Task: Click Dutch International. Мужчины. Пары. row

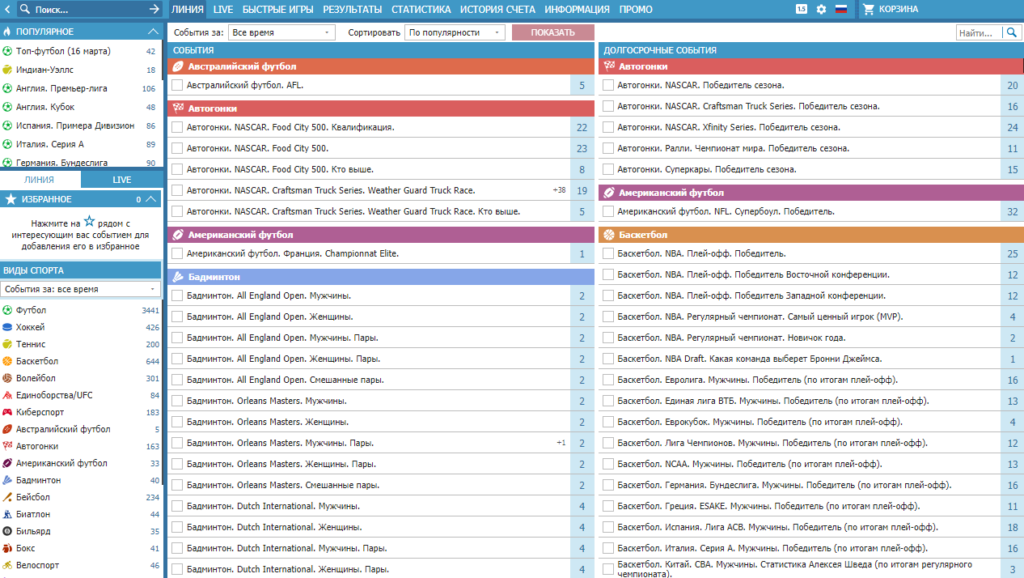Action: point(381,548)
